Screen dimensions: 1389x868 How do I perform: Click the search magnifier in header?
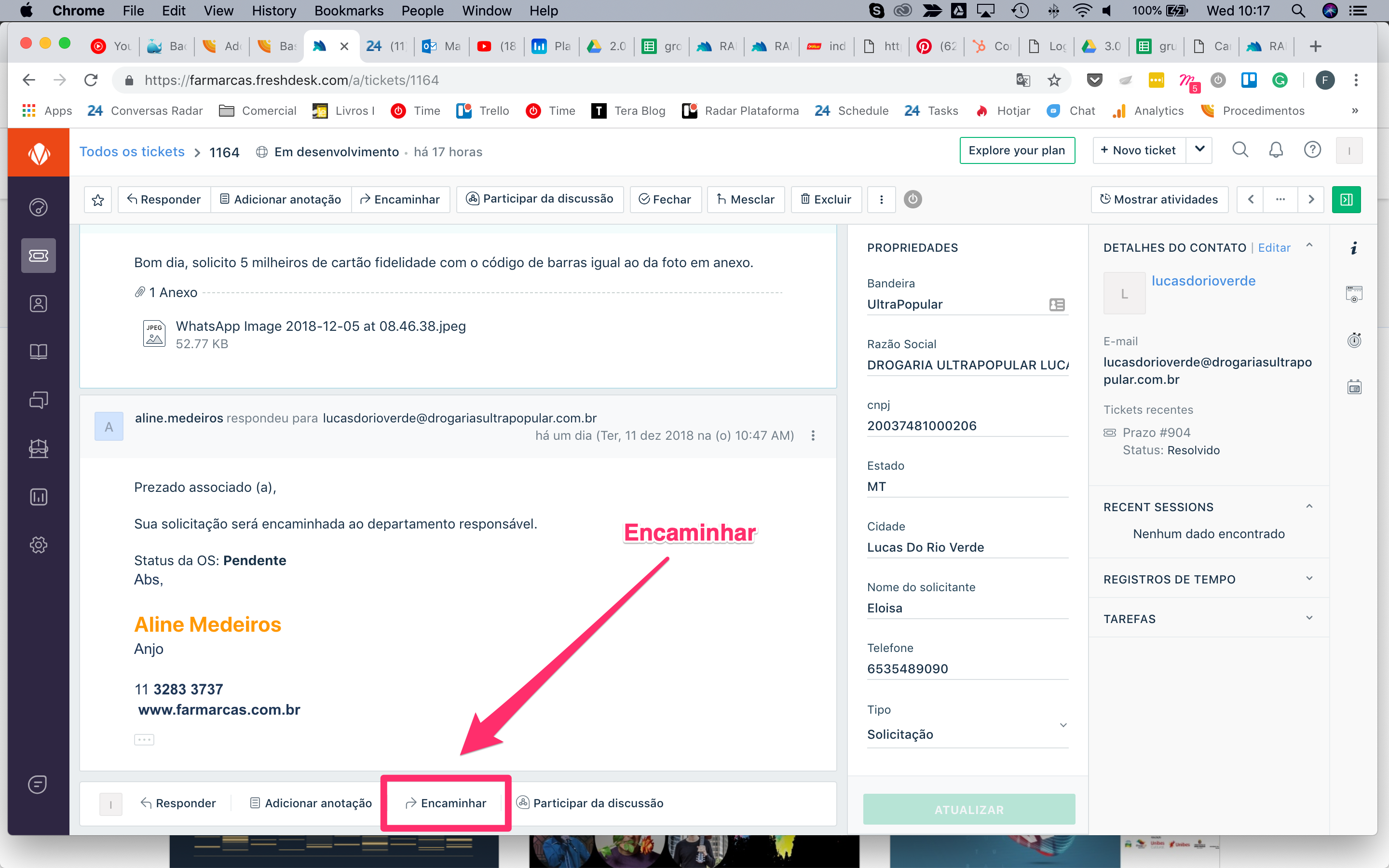click(x=1240, y=150)
